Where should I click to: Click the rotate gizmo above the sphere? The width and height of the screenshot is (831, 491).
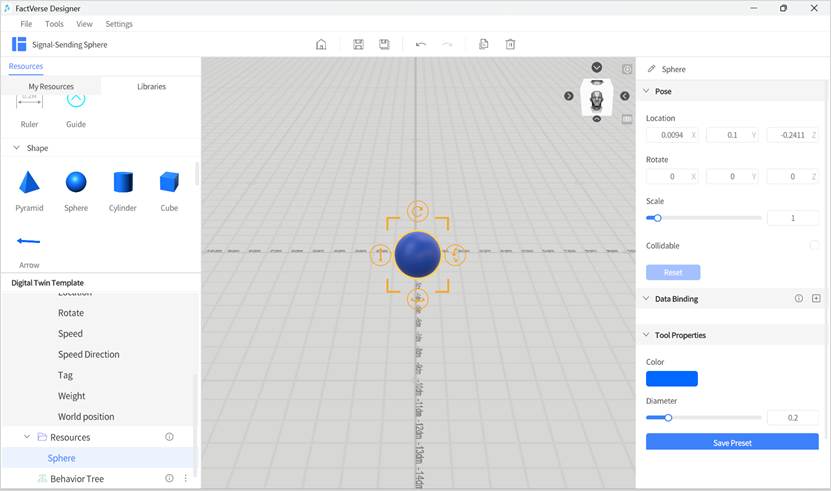(418, 211)
